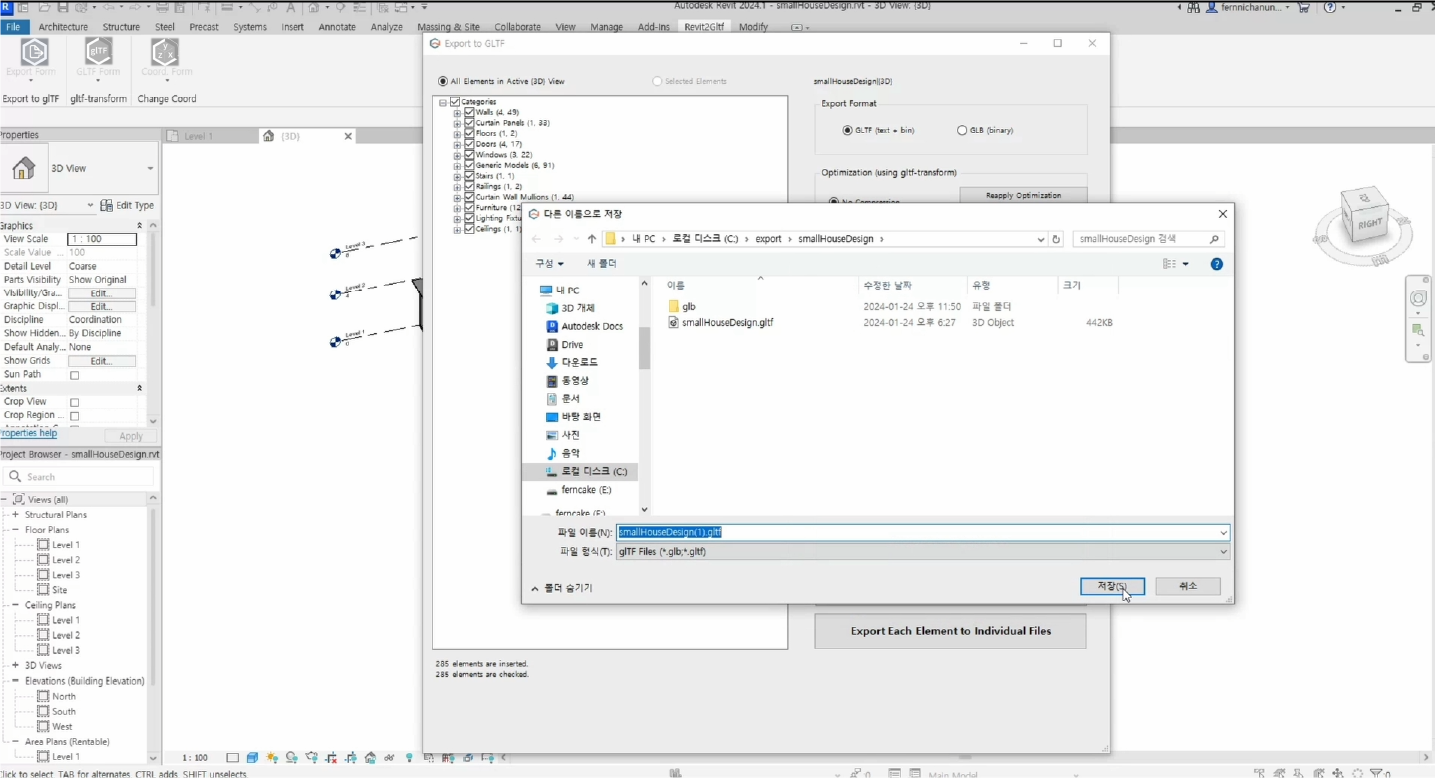Viewport: 1436px width, 778px height.
Task: Uncheck the Generic Models checkbox
Action: pyautogui.click(x=469, y=165)
